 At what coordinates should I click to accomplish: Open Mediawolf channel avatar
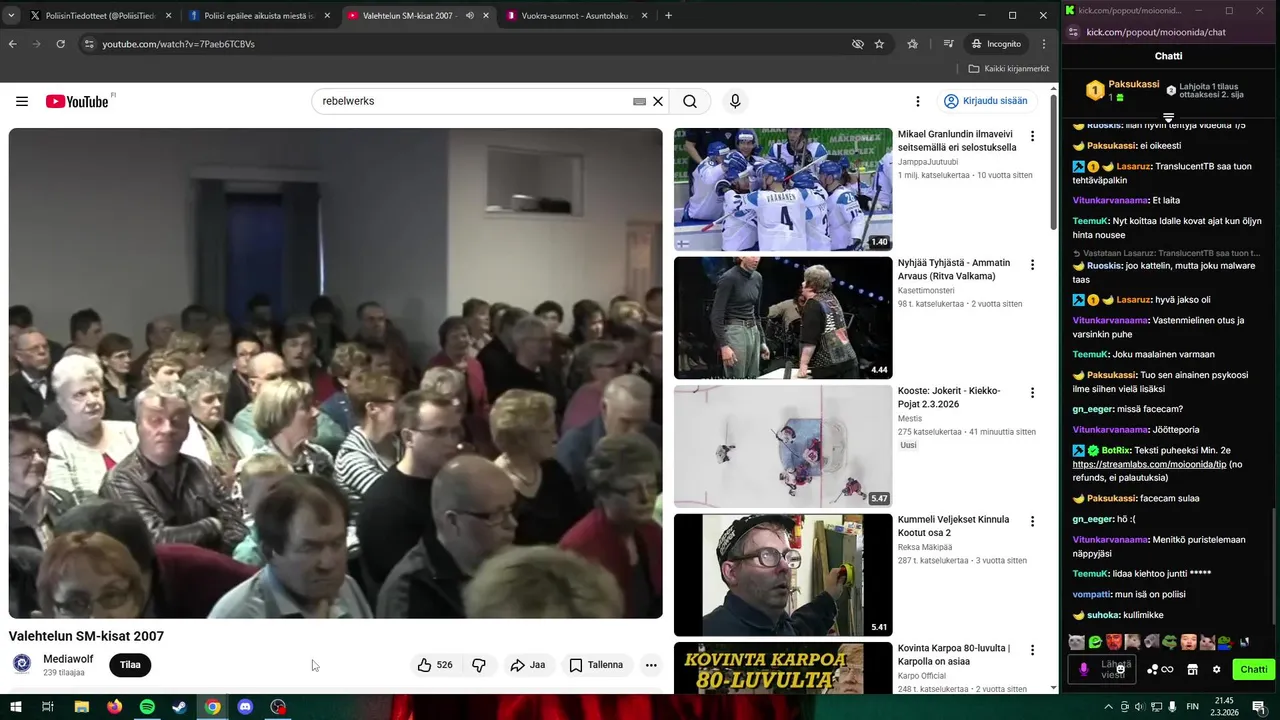coord(22,664)
